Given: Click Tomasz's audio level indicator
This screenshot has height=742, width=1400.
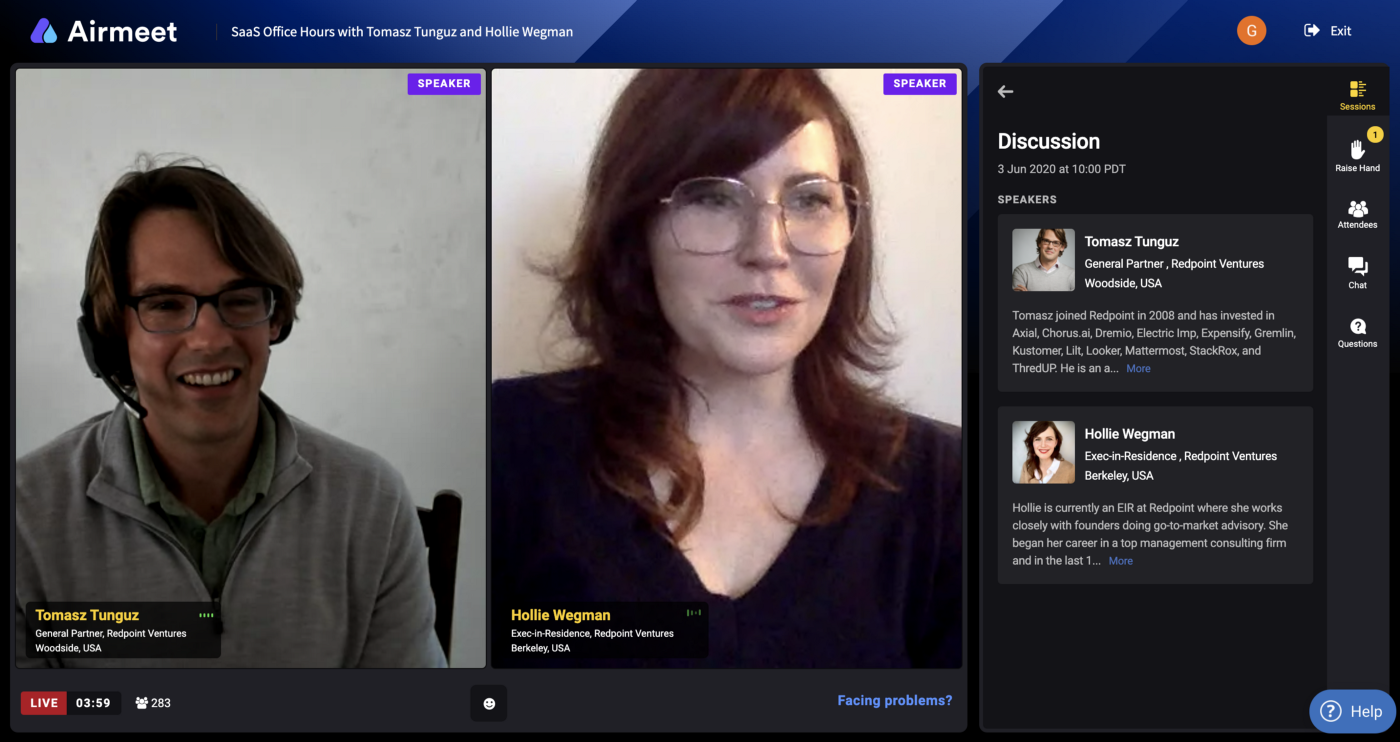Looking at the screenshot, I should (206, 615).
